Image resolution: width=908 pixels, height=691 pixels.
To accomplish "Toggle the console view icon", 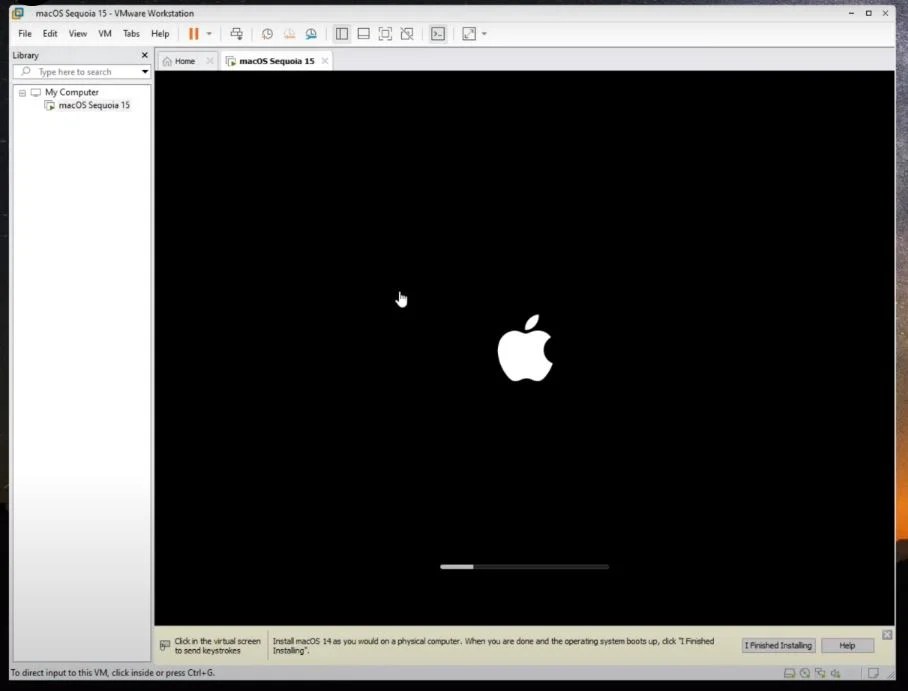I will tap(438, 34).
